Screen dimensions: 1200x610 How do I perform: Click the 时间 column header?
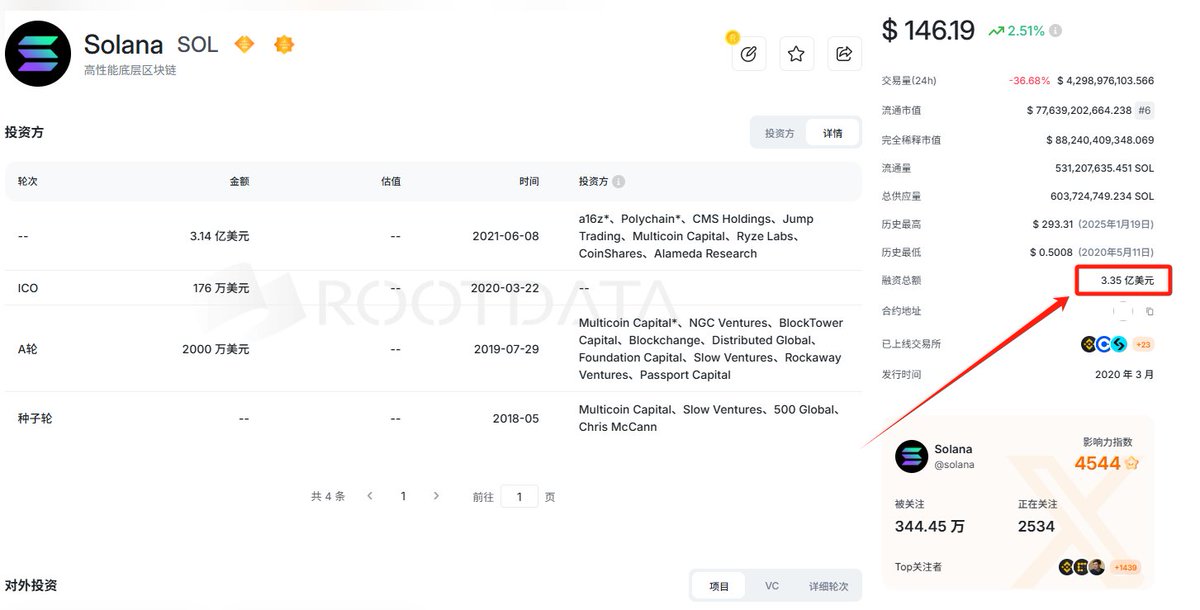[529, 182]
